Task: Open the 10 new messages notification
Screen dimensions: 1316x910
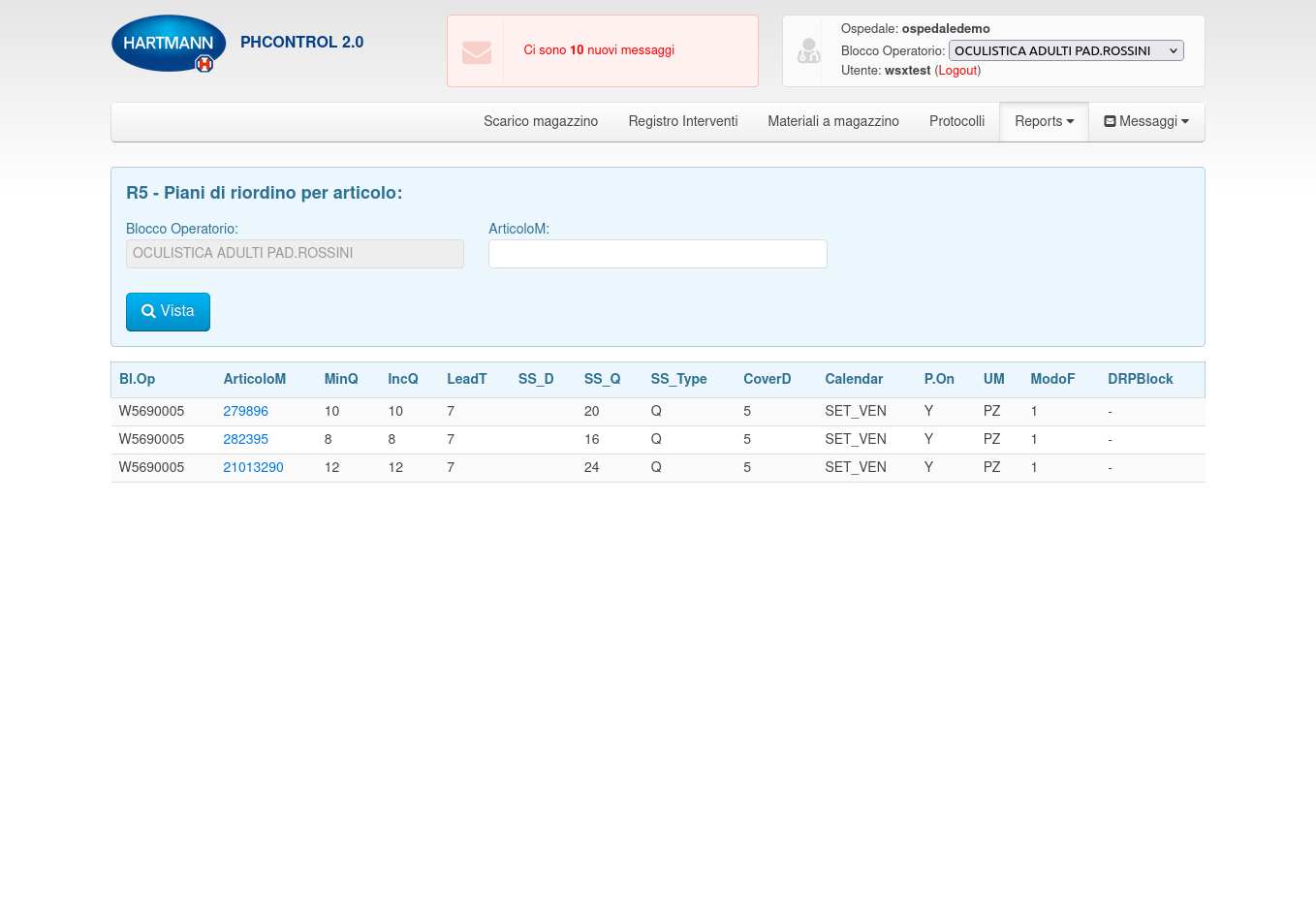Action: click(599, 50)
